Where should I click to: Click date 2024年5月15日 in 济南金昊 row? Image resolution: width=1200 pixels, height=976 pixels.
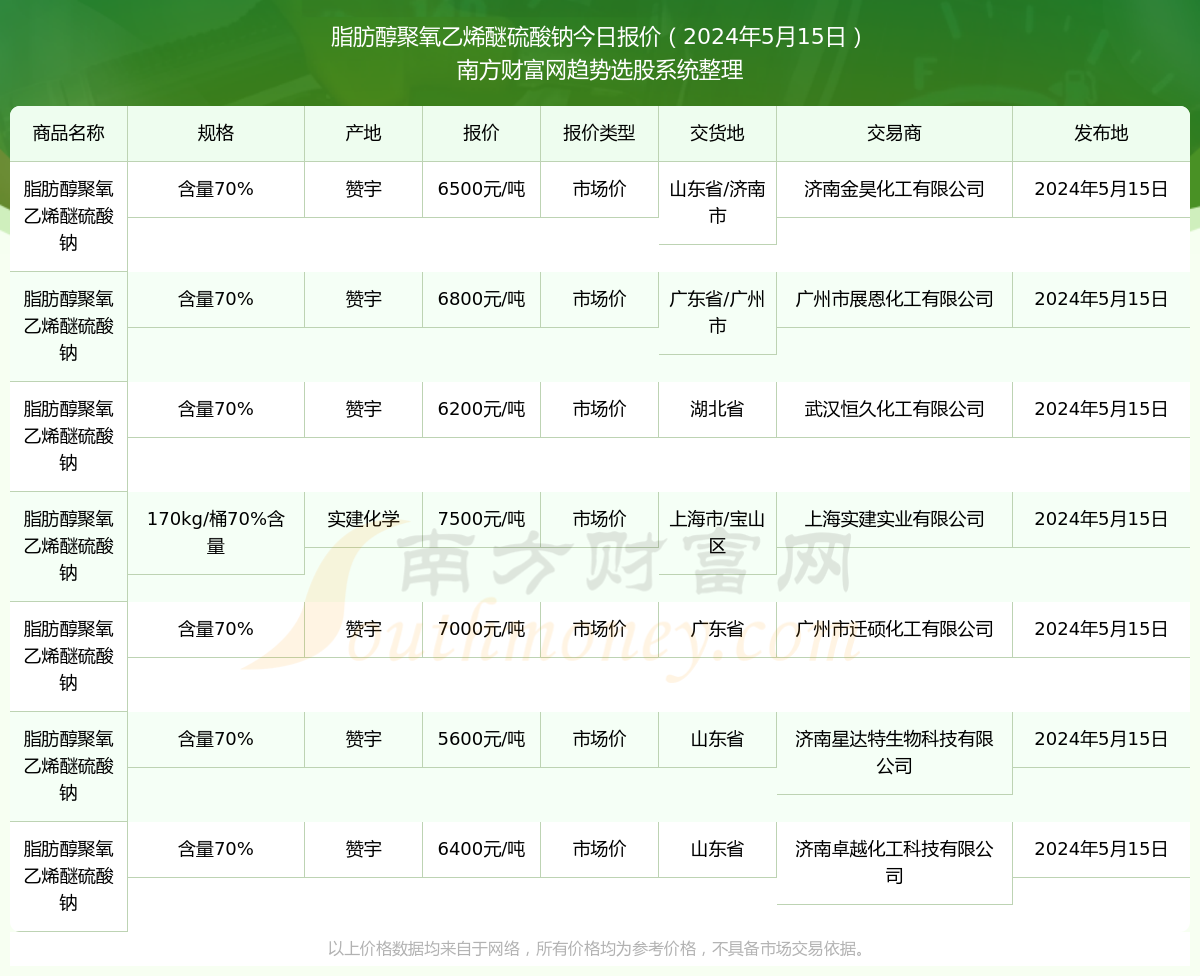tap(1101, 189)
